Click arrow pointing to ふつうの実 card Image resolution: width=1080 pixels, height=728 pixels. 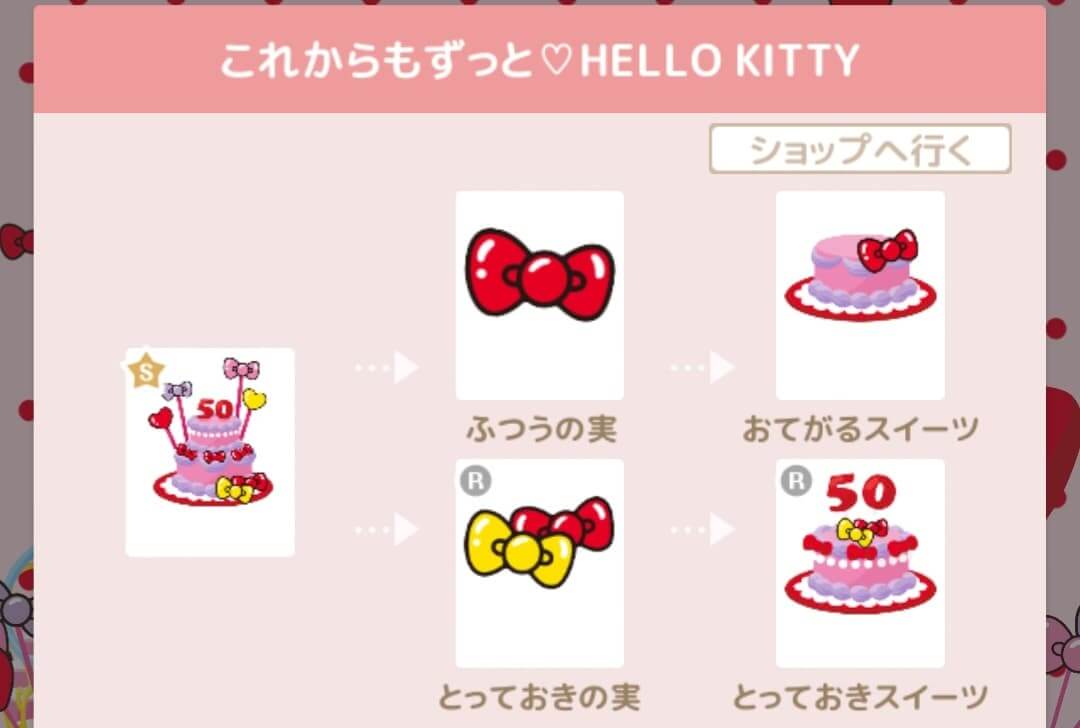click(388, 368)
